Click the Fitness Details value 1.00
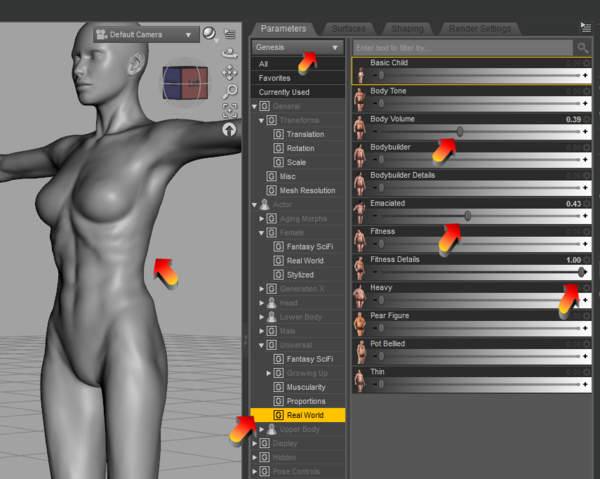 click(x=573, y=260)
